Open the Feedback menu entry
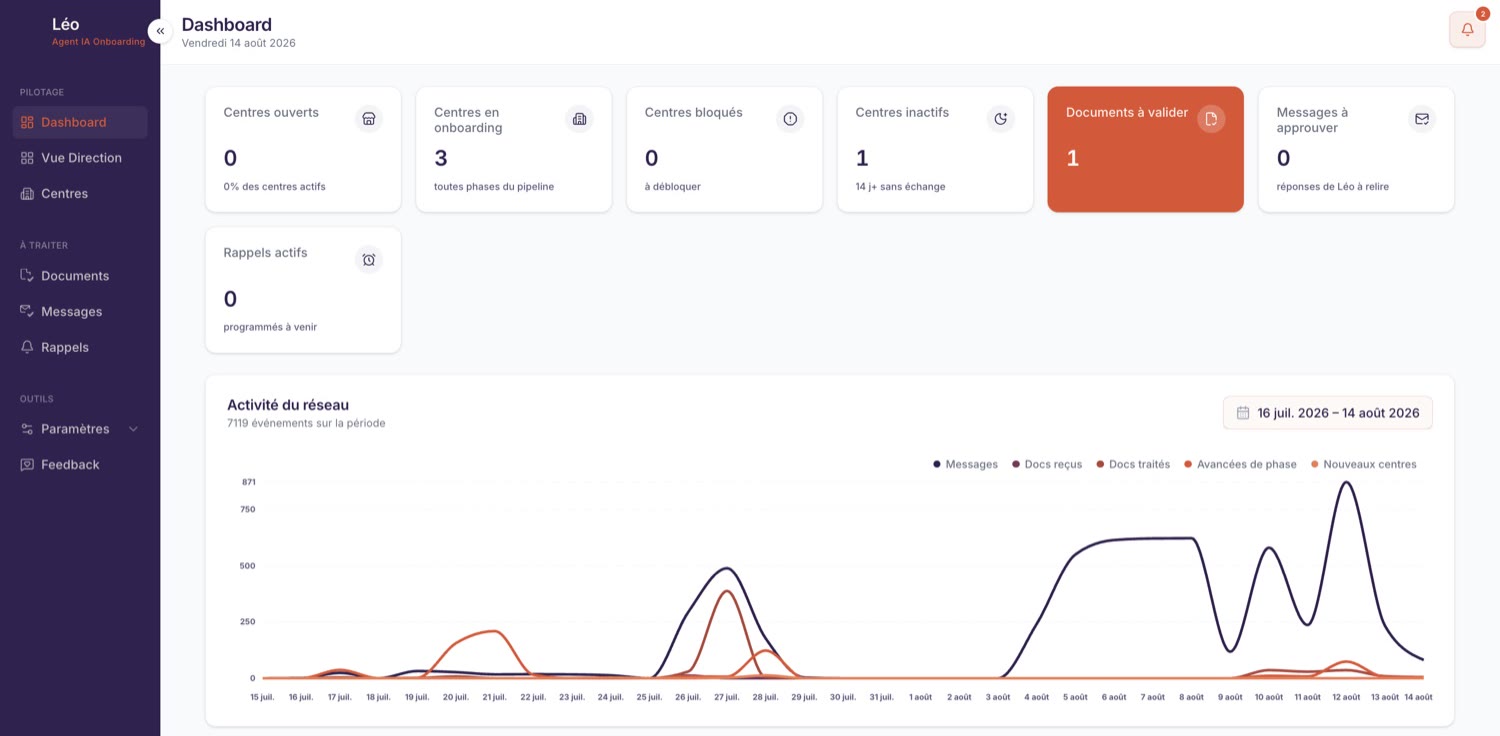Viewport: 1500px width, 736px height. coord(80,465)
